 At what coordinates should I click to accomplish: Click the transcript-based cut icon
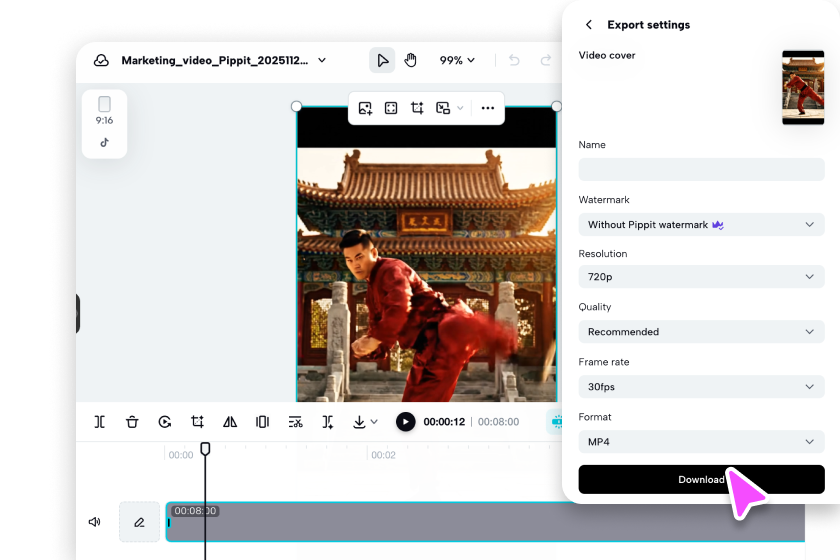[x=295, y=422]
